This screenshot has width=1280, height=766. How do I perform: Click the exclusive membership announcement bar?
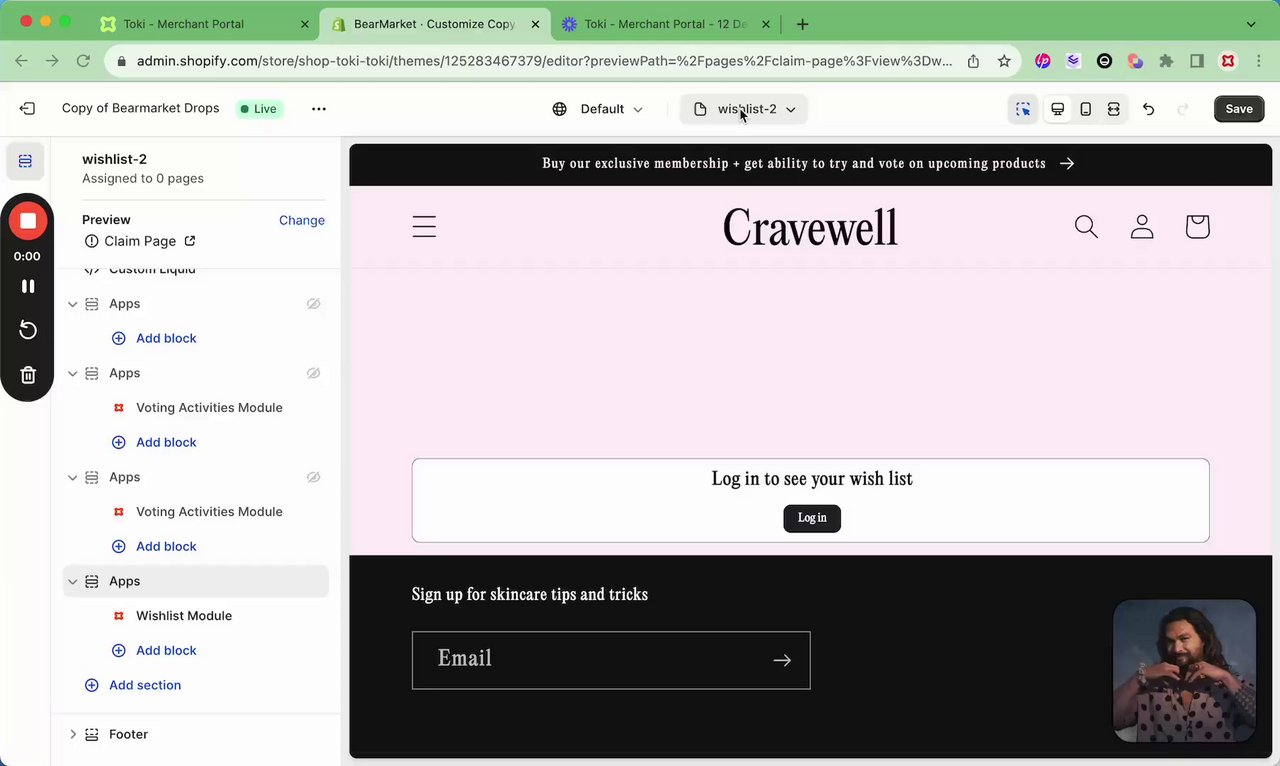point(810,164)
